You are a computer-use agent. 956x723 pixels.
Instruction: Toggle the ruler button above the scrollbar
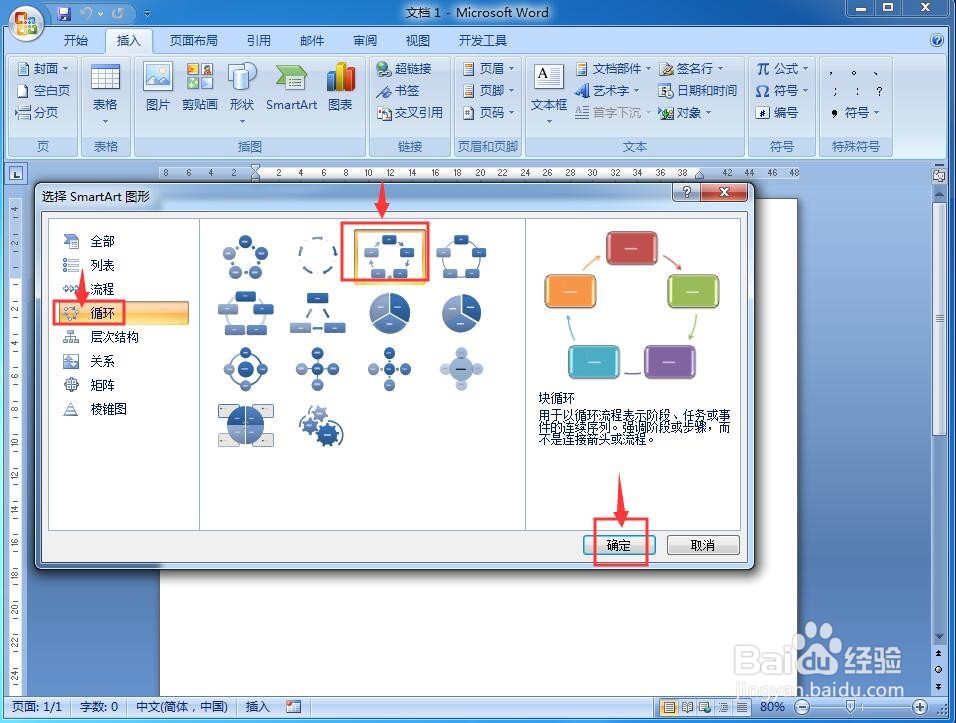point(938,176)
